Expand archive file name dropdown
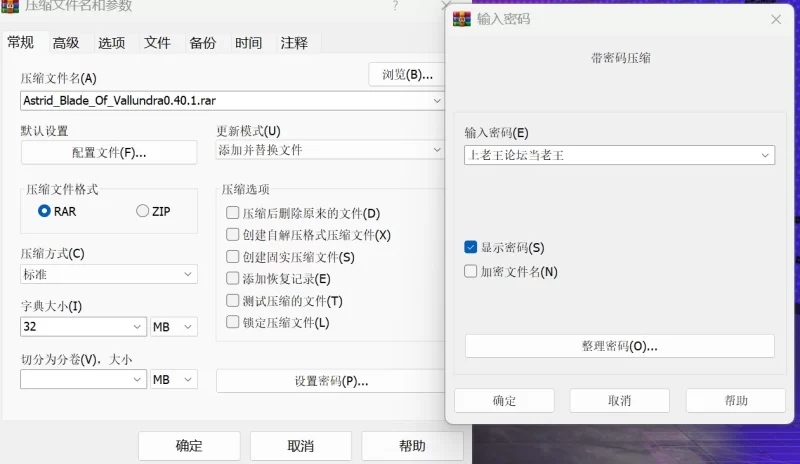Viewport: 800px width, 464px height. (x=437, y=101)
